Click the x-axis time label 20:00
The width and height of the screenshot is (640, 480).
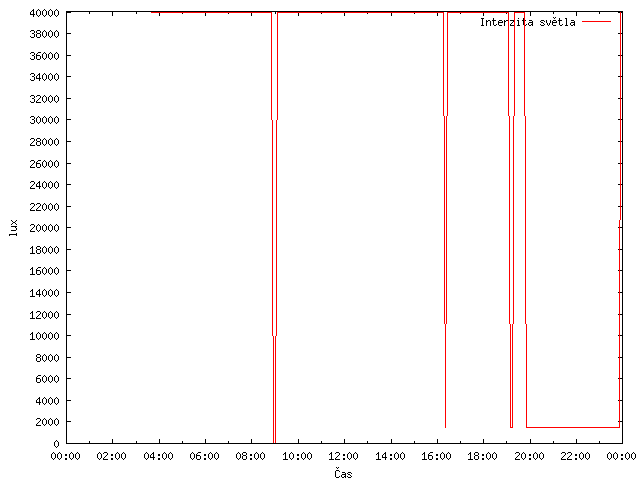click(x=529, y=456)
